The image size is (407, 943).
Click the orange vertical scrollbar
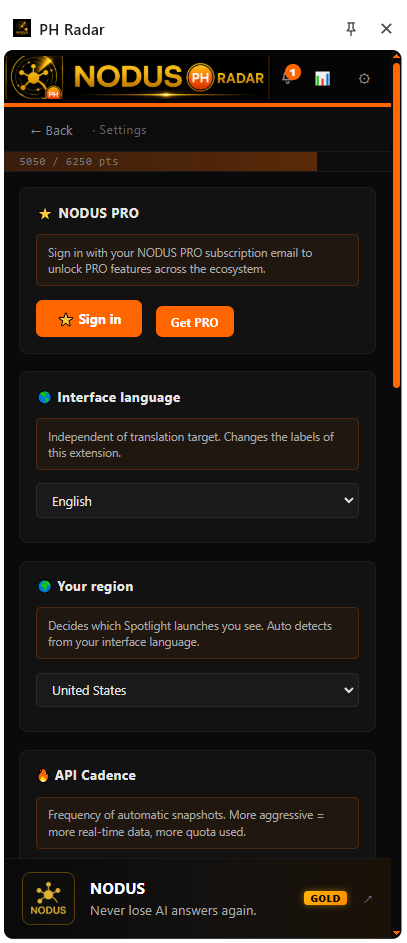pos(397,224)
